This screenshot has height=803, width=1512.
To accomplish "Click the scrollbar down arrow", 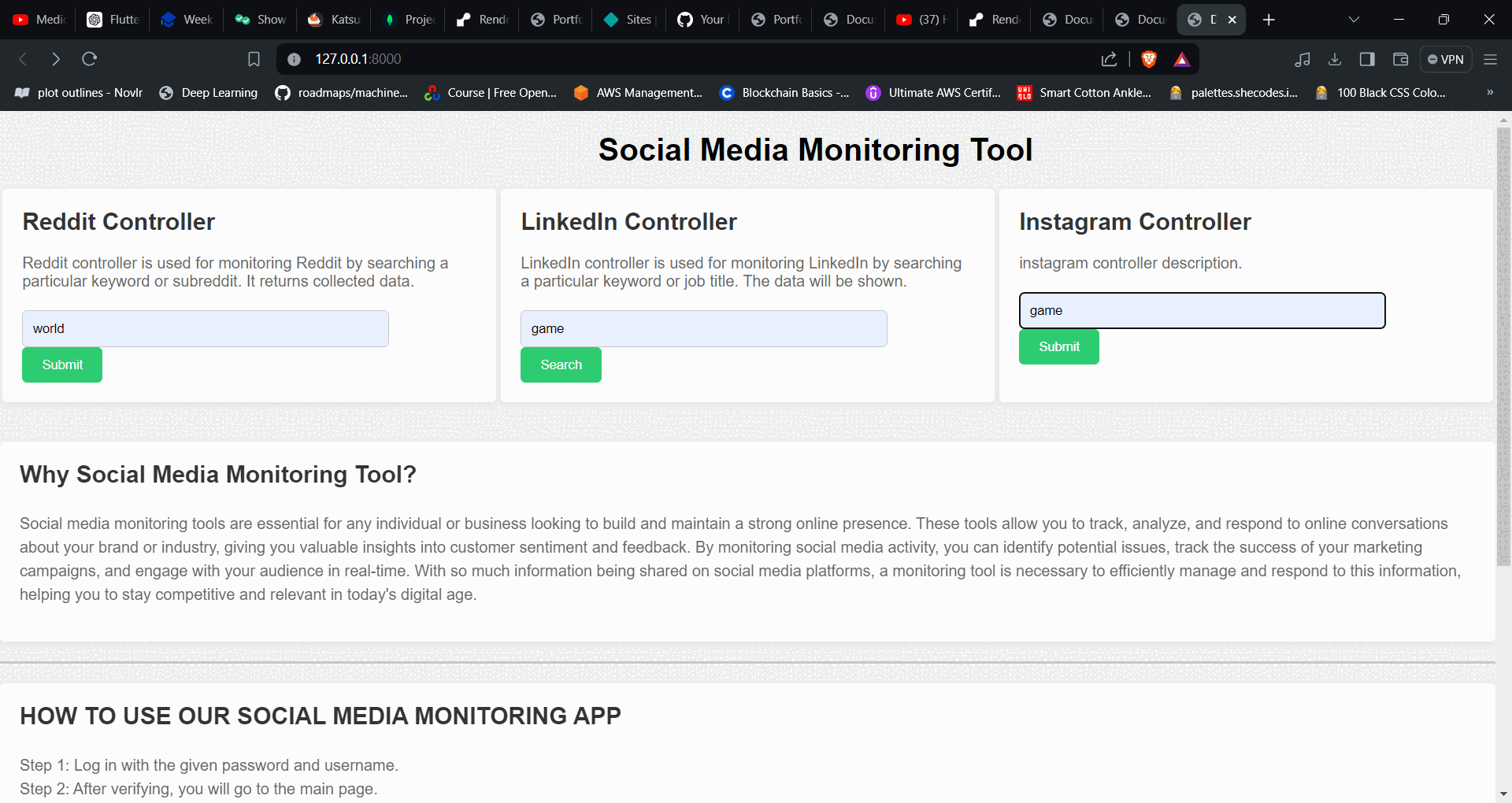I will (x=1503, y=794).
